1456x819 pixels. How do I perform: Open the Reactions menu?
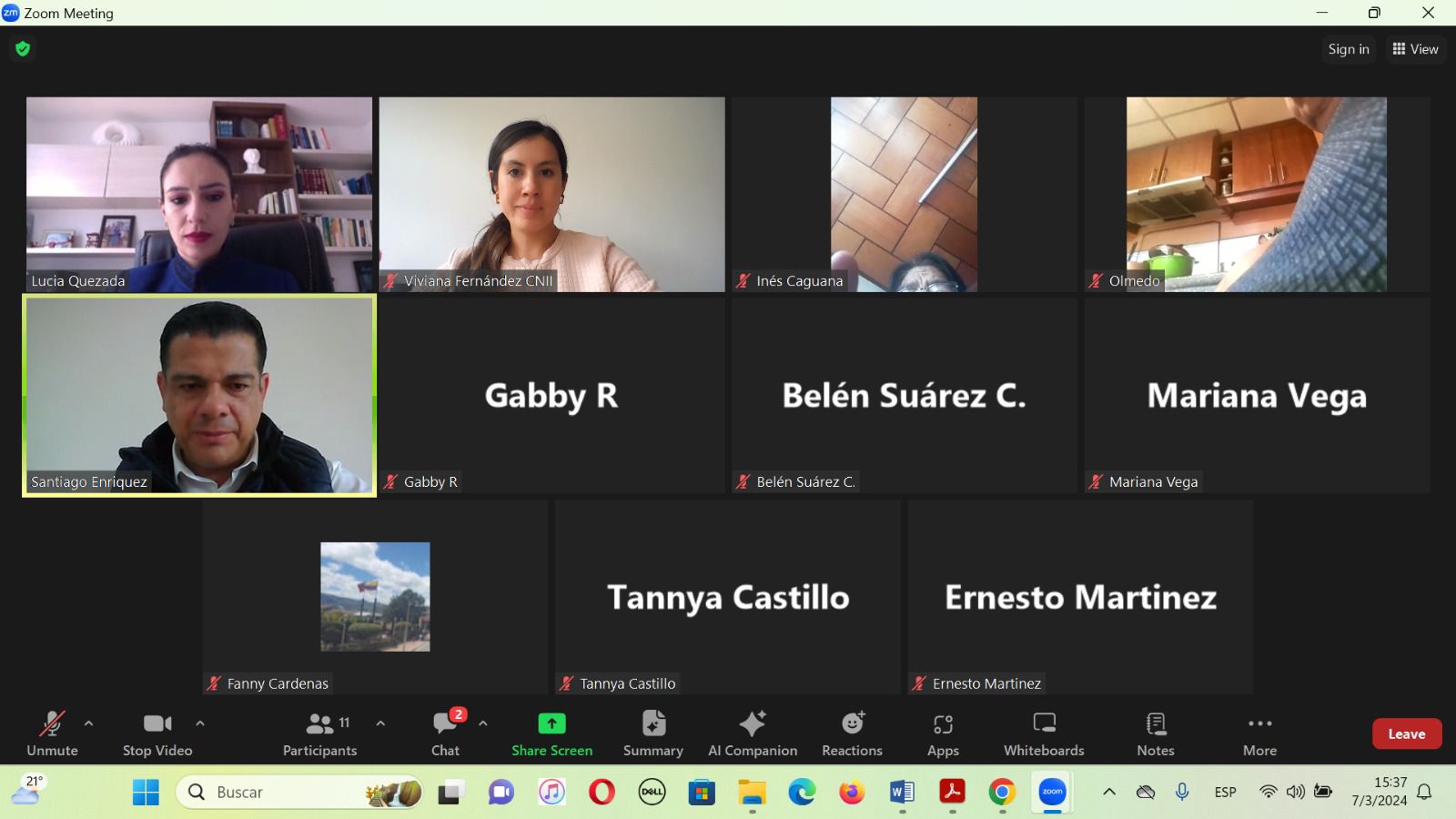click(852, 733)
